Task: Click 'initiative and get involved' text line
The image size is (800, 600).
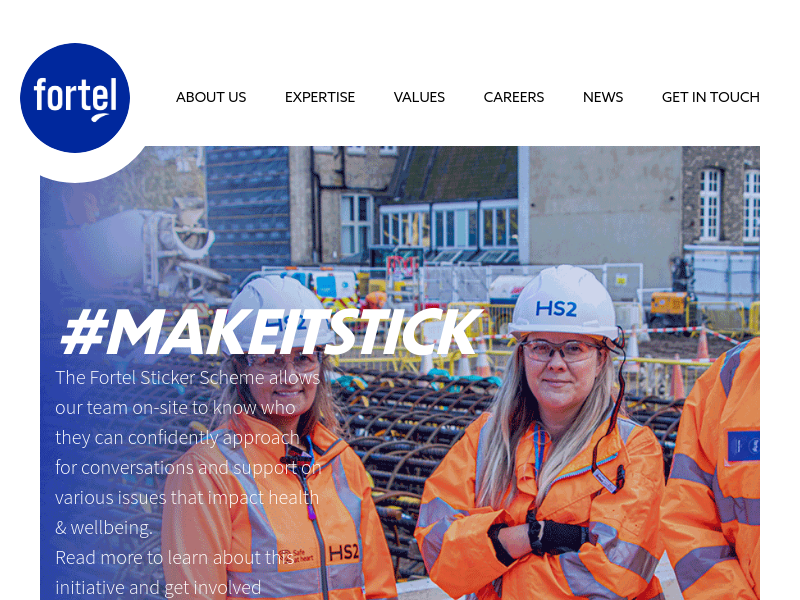Action: [x=158, y=588]
